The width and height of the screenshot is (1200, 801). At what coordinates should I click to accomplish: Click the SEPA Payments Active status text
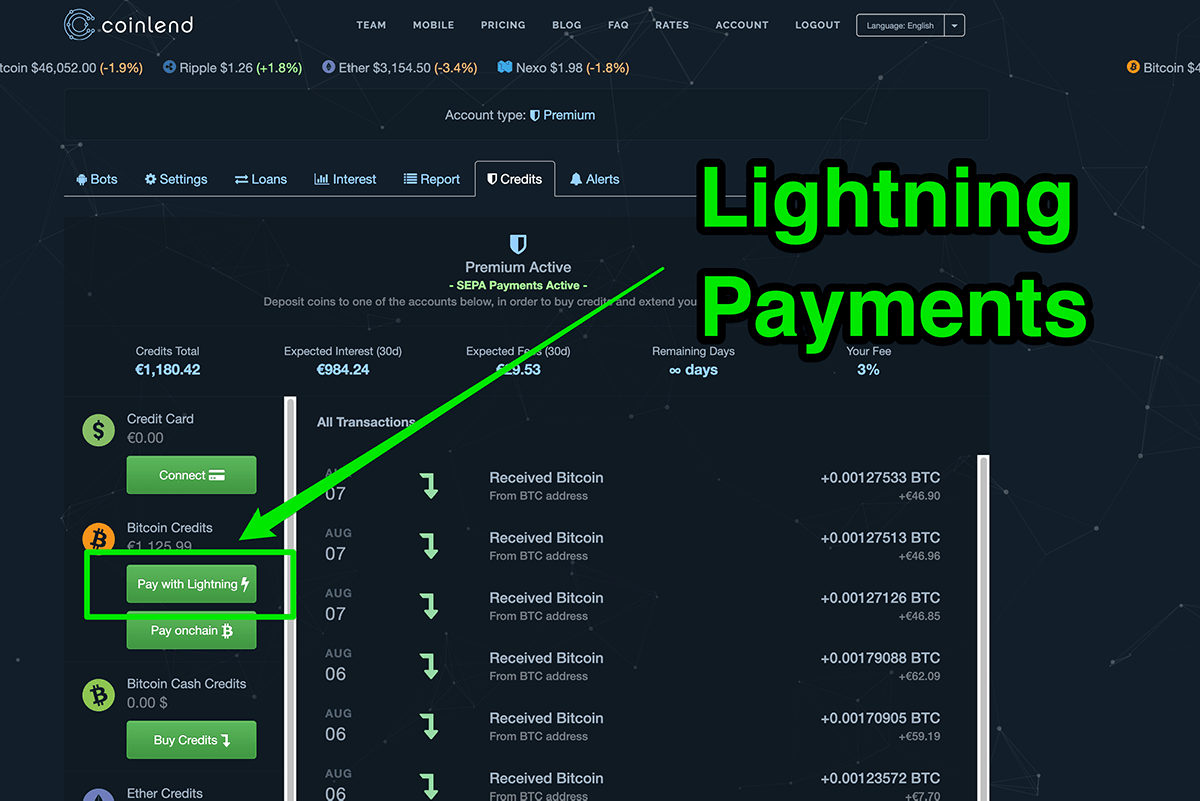(x=518, y=286)
